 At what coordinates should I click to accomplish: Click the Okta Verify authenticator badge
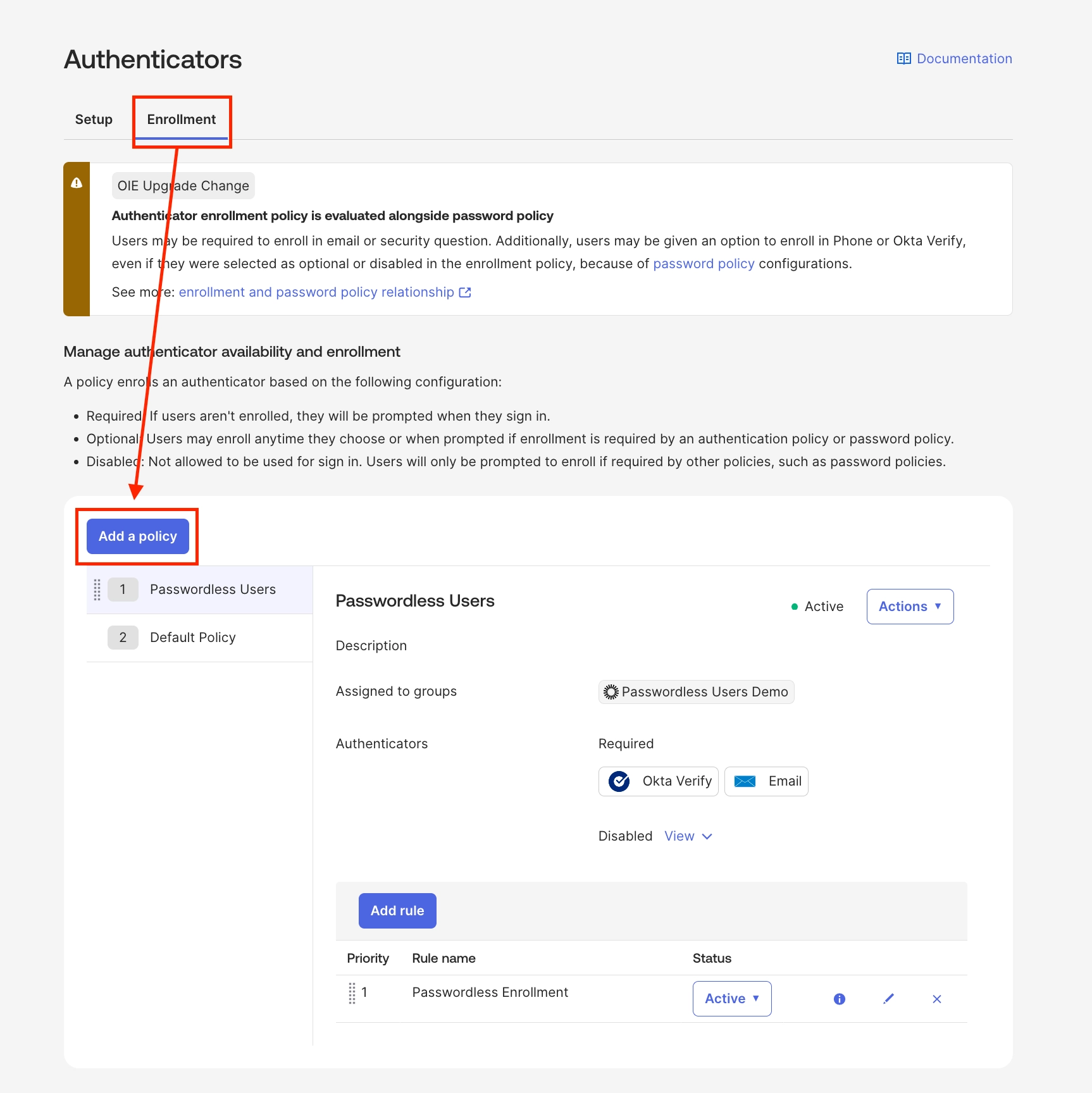coord(659,781)
